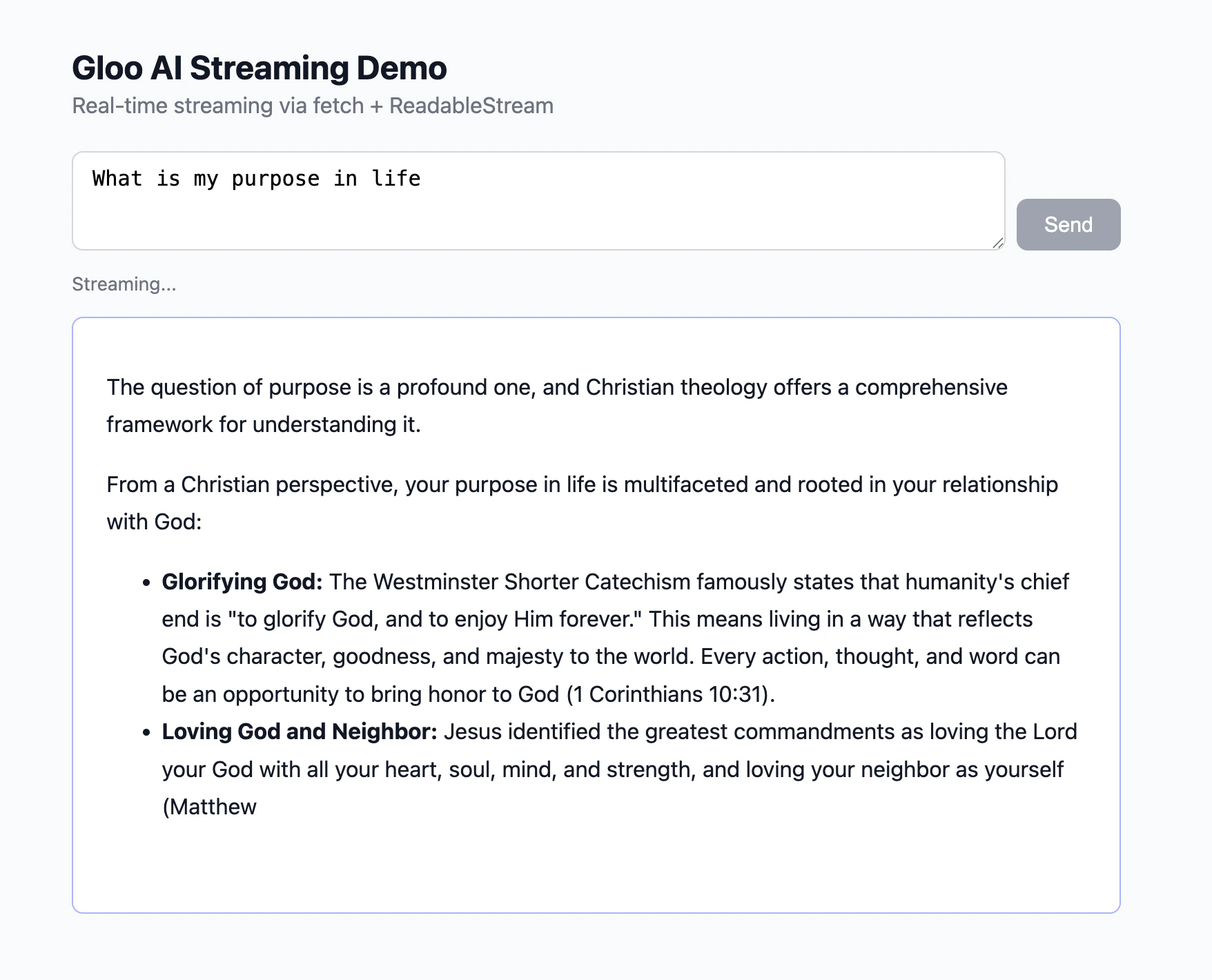Click the second bullet point marker
Viewport: 1212px width, 980px height.
[146, 733]
